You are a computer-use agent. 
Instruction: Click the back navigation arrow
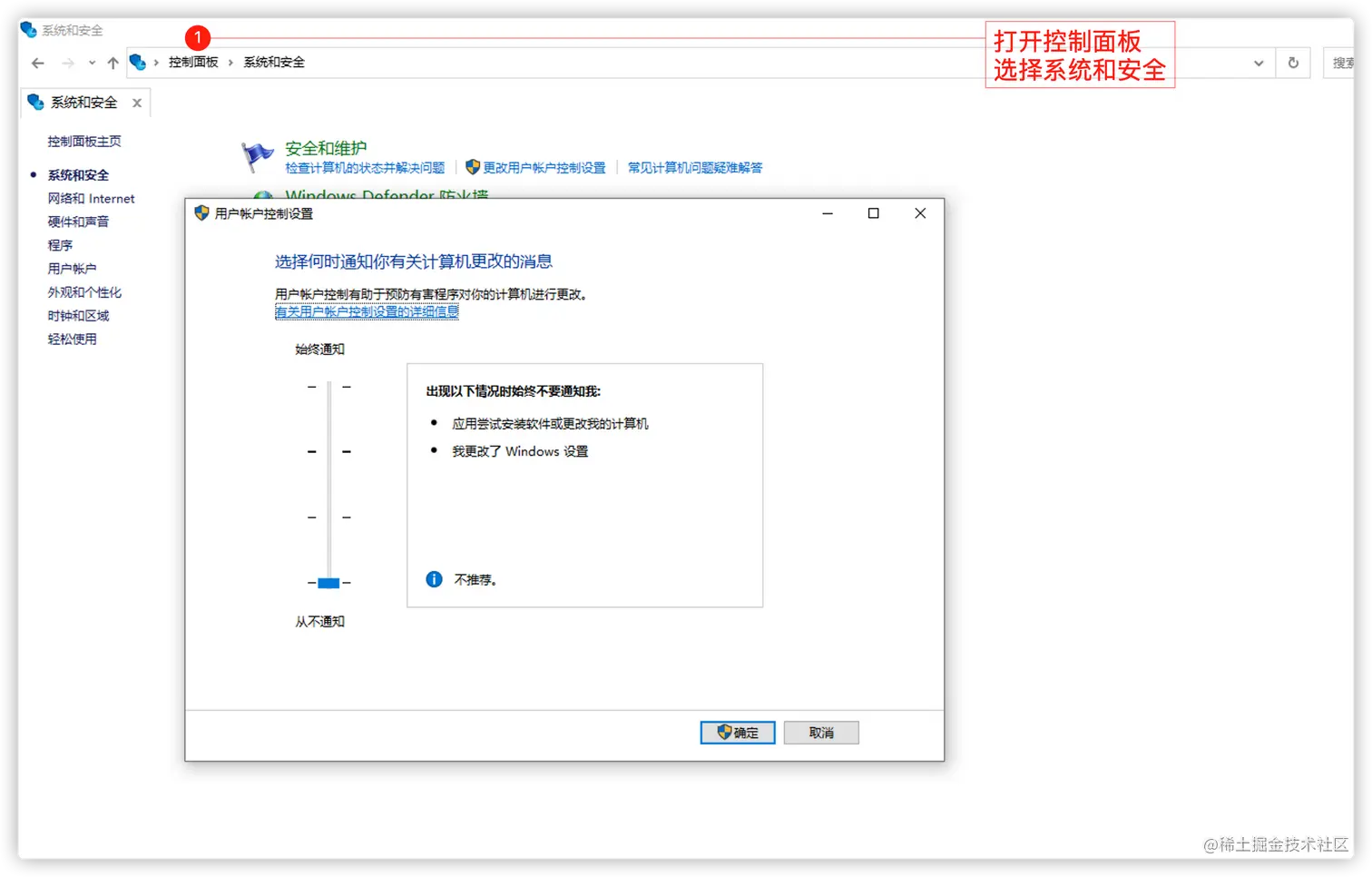click(x=36, y=63)
